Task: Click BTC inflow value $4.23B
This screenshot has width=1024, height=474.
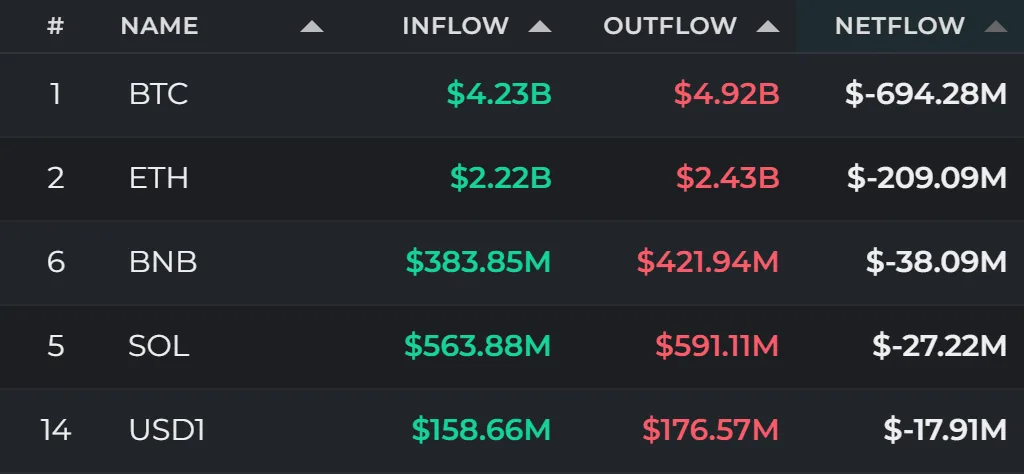Action: tap(500, 94)
